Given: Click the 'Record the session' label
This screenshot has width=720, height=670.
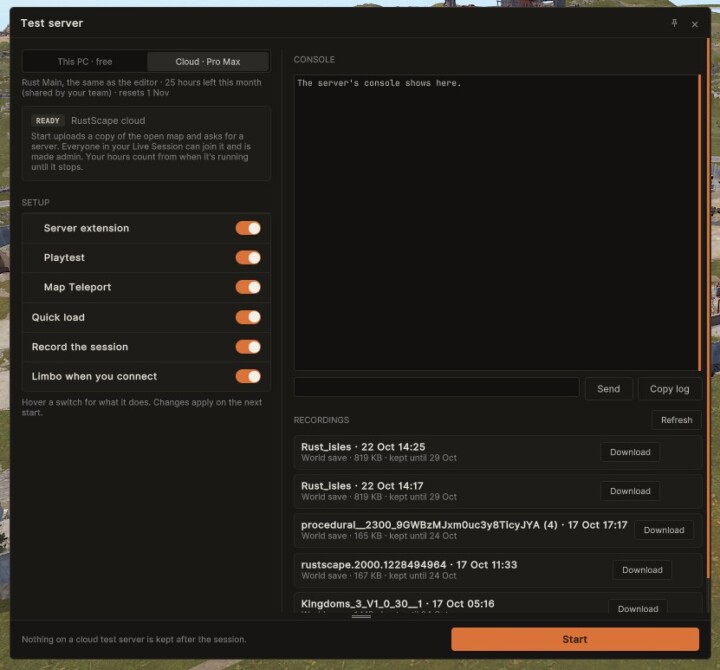Looking at the screenshot, I should (x=80, y=347).
